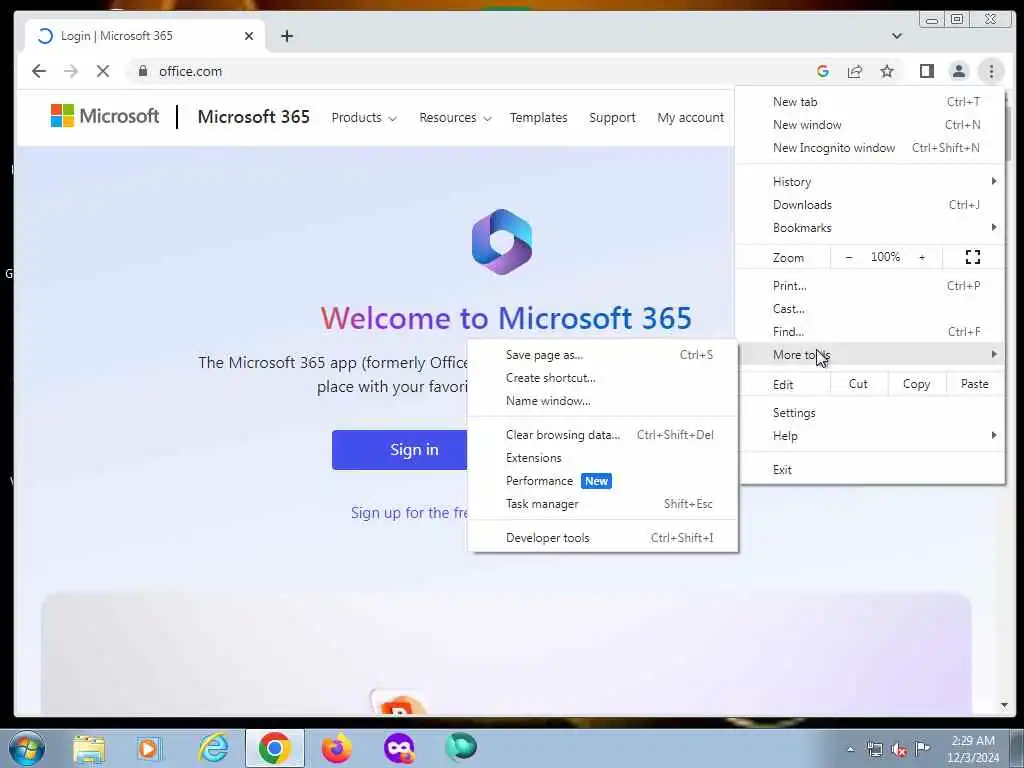This screenshot has width=1024, height=768.
Task: Click the browser back arrow
Action: pyautogui.click(x=39, y=71)
